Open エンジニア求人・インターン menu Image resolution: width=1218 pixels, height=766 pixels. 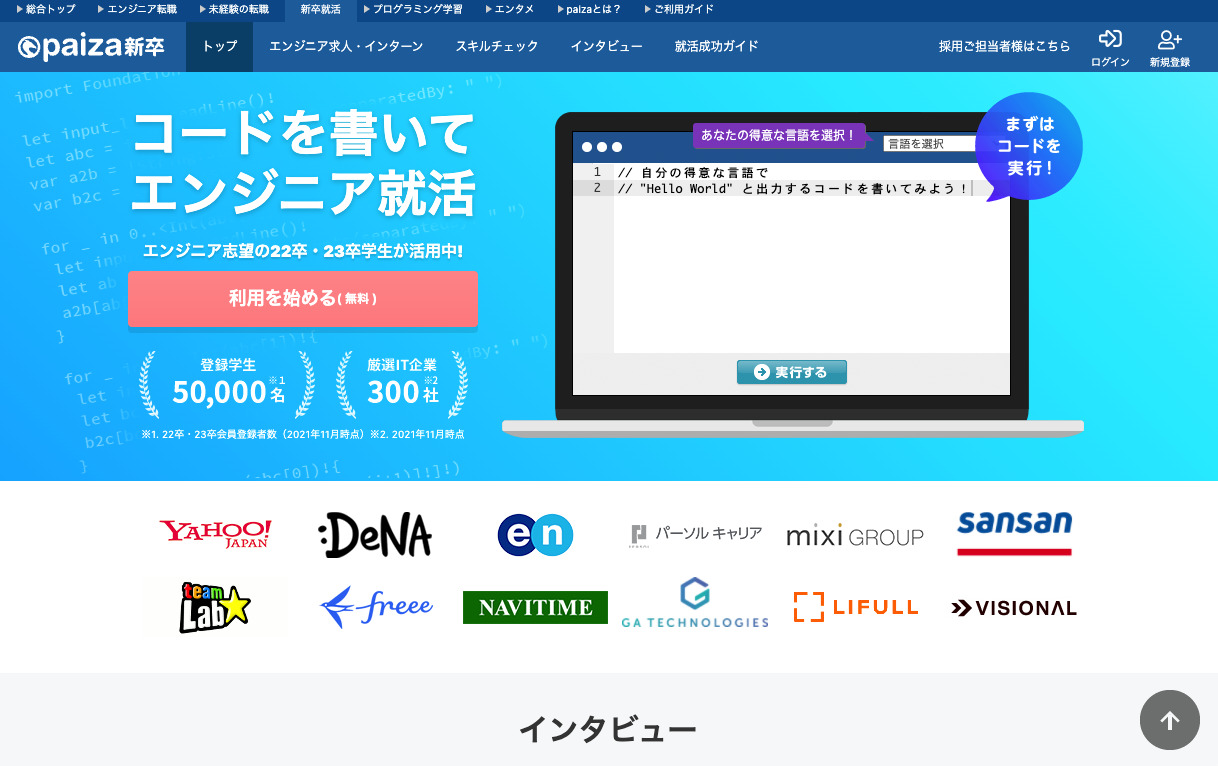coord(346,46)
